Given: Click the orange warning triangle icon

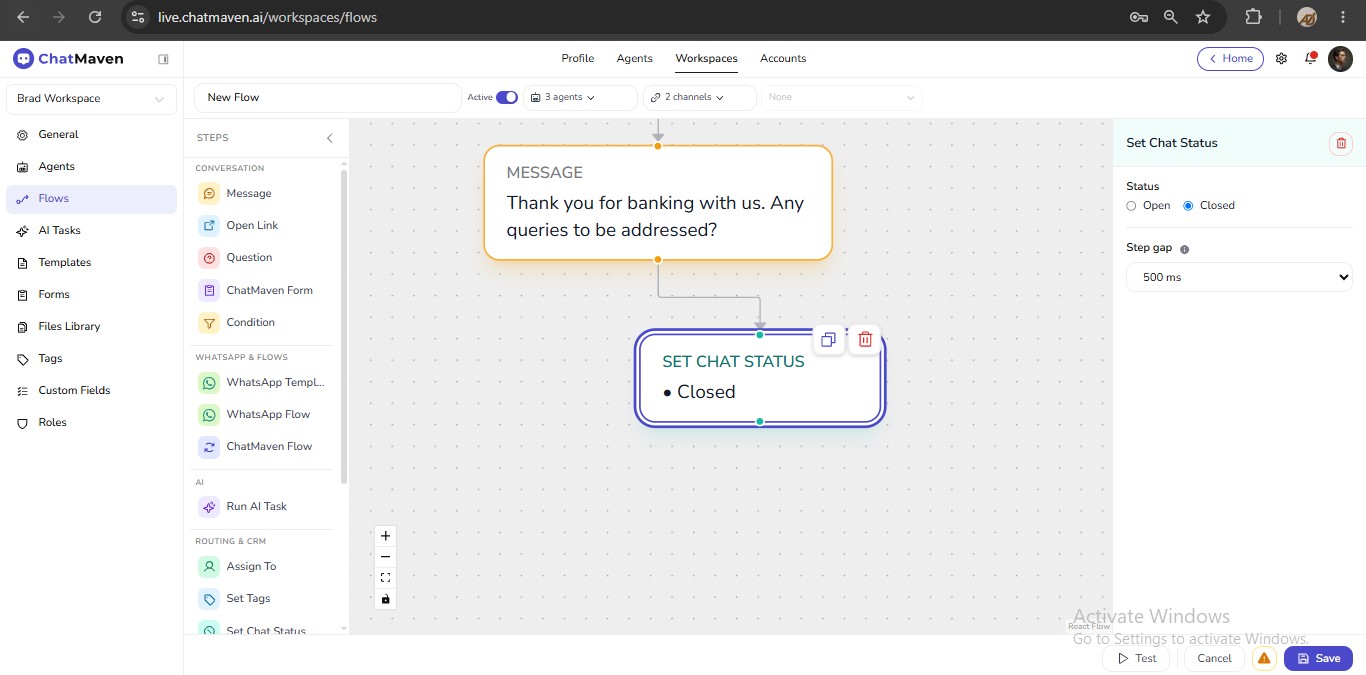Looking at the screenshot, I should click(1264, 658).
